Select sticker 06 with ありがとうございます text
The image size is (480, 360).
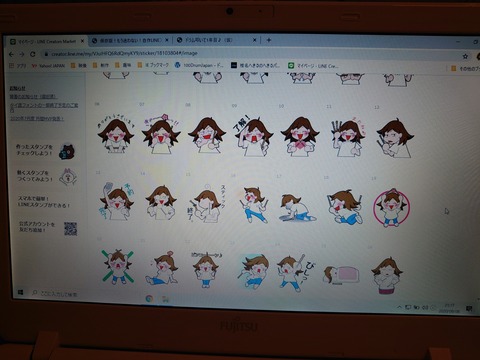116,134
